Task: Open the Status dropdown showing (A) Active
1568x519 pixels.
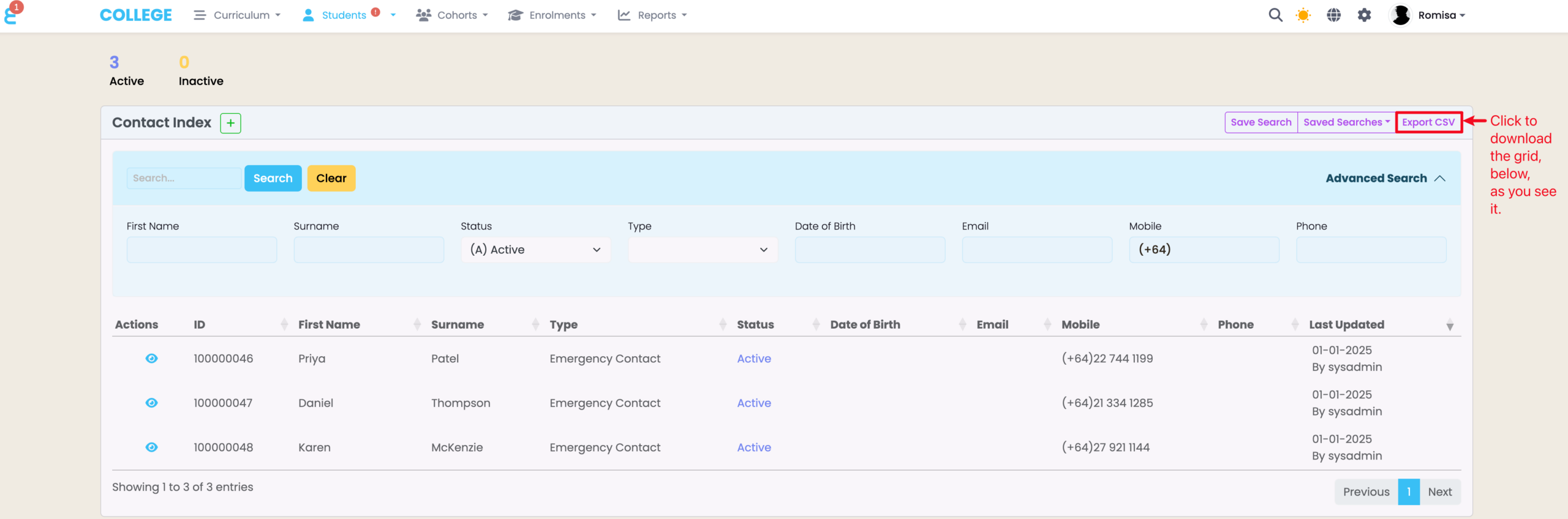Action: point(535,250)
